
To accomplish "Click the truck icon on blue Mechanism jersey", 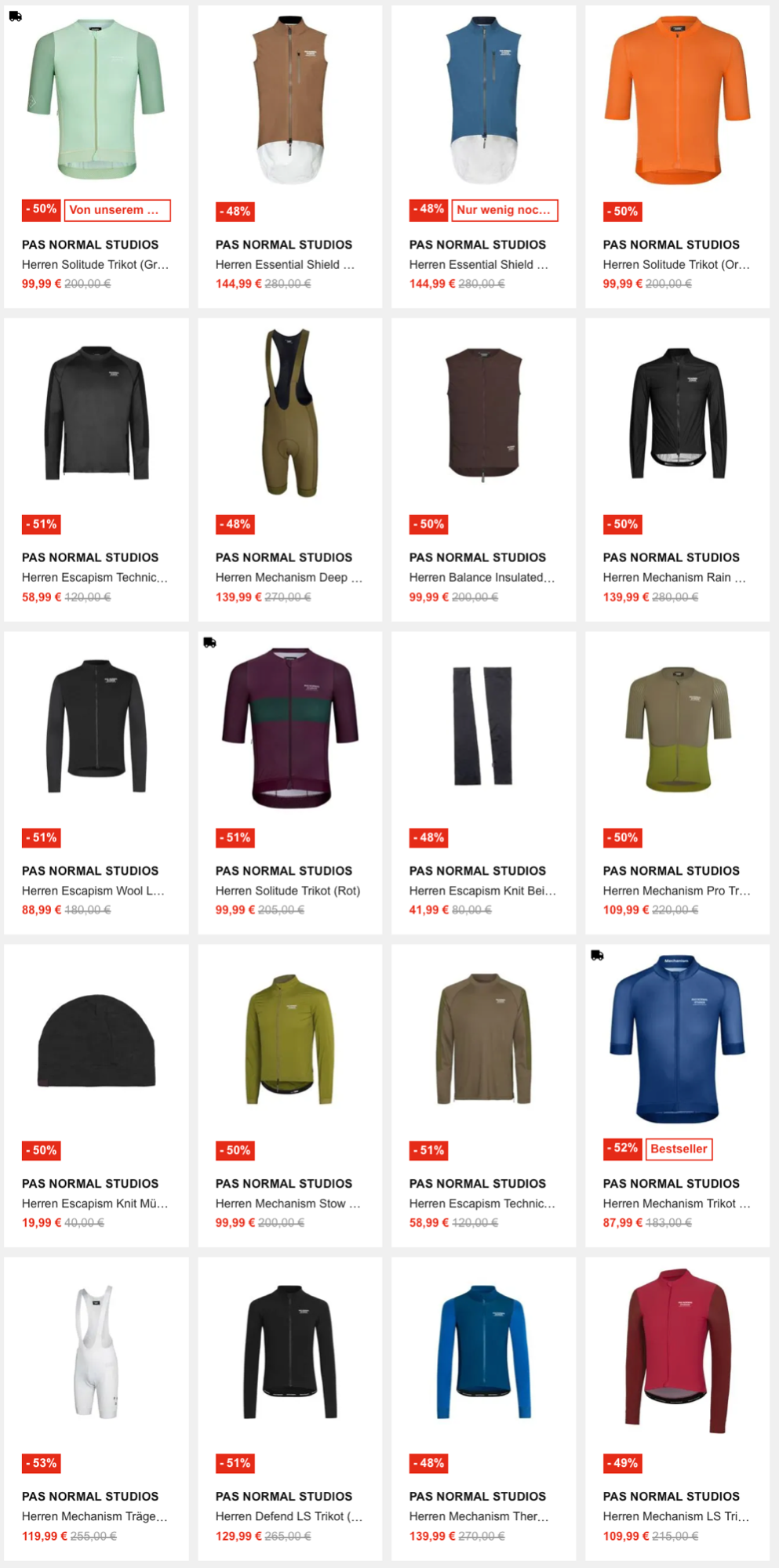I will [597, 955].
